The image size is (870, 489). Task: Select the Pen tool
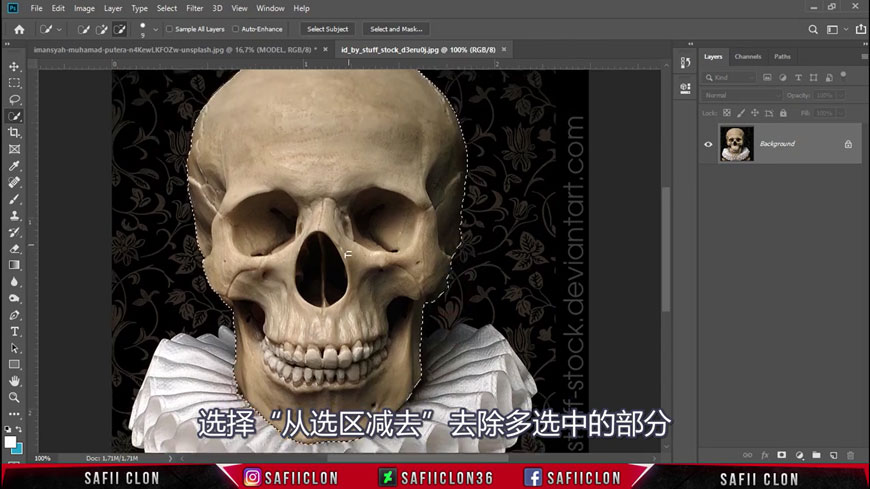14,315
